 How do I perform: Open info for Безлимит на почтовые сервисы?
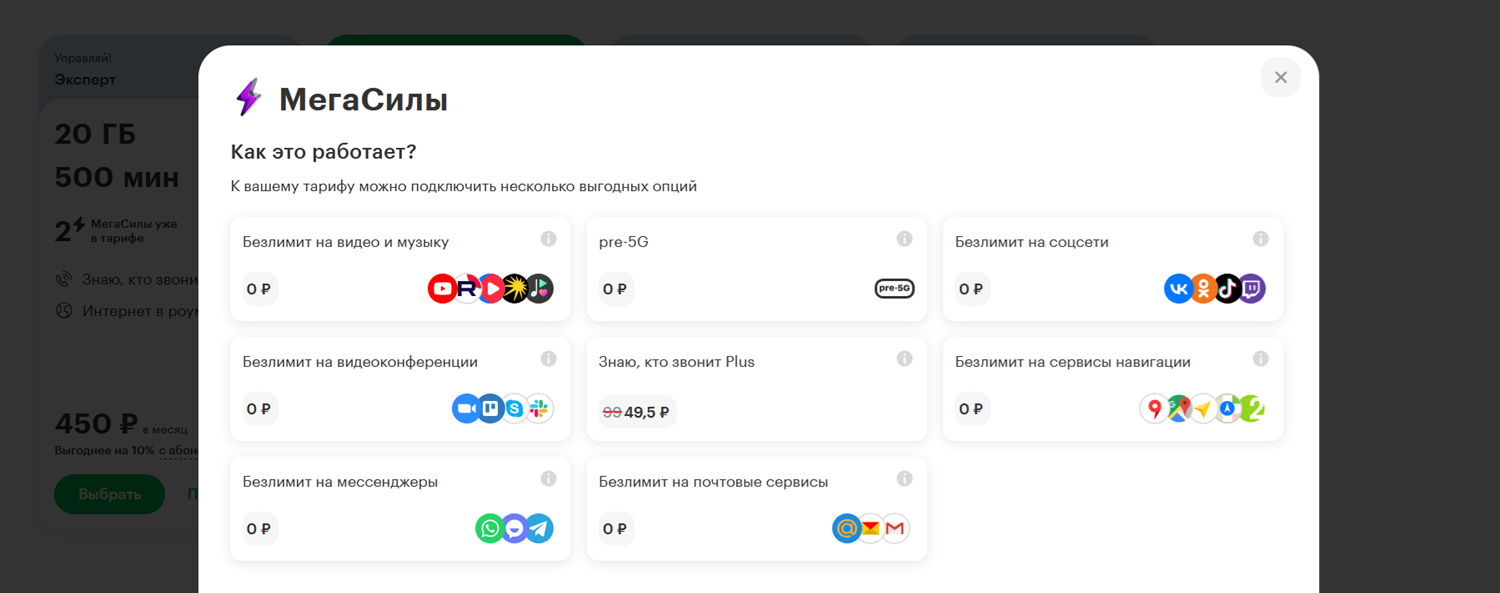pyautogui.click(x=904, y=479)
